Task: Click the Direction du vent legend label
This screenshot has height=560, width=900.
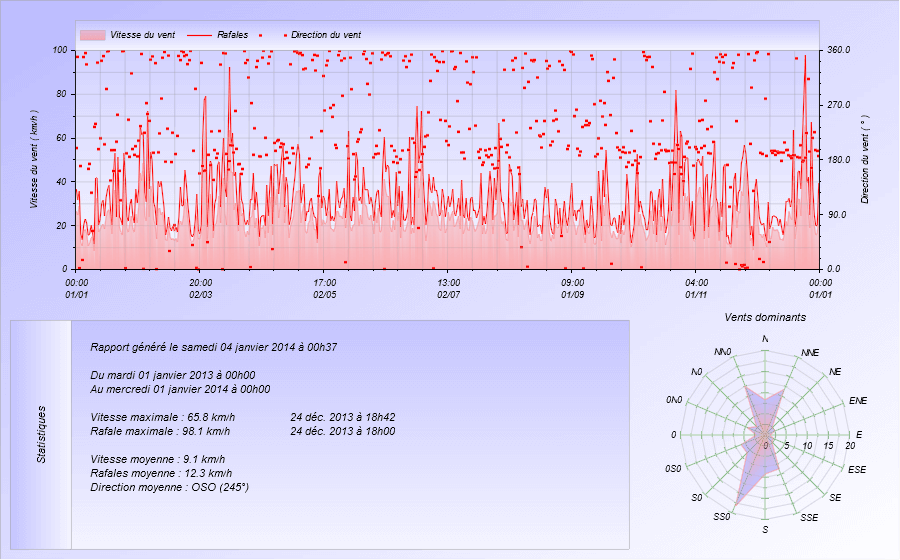Action: point(325,35)
